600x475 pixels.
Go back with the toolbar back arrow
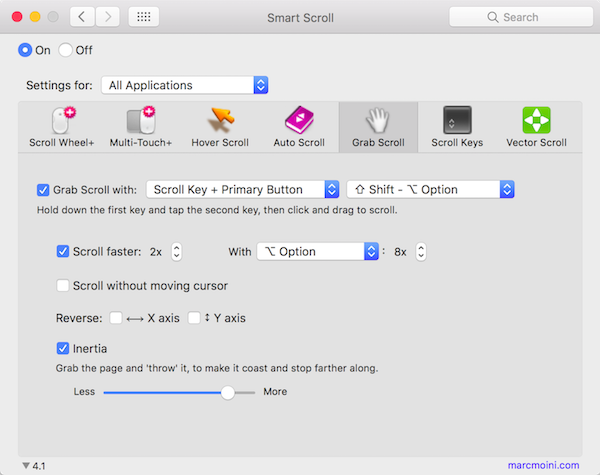tap(82, 17)
